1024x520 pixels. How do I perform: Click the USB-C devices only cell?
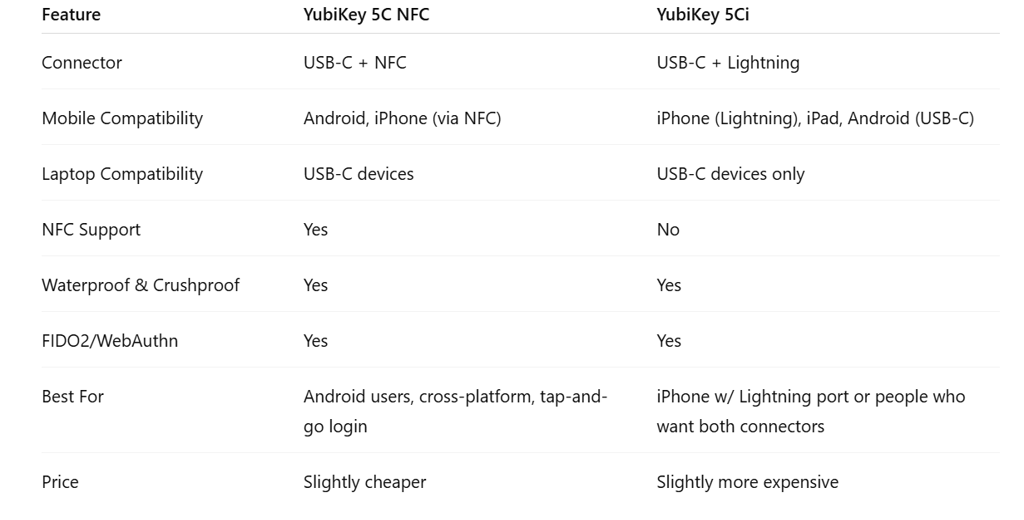tap(731, 174)
